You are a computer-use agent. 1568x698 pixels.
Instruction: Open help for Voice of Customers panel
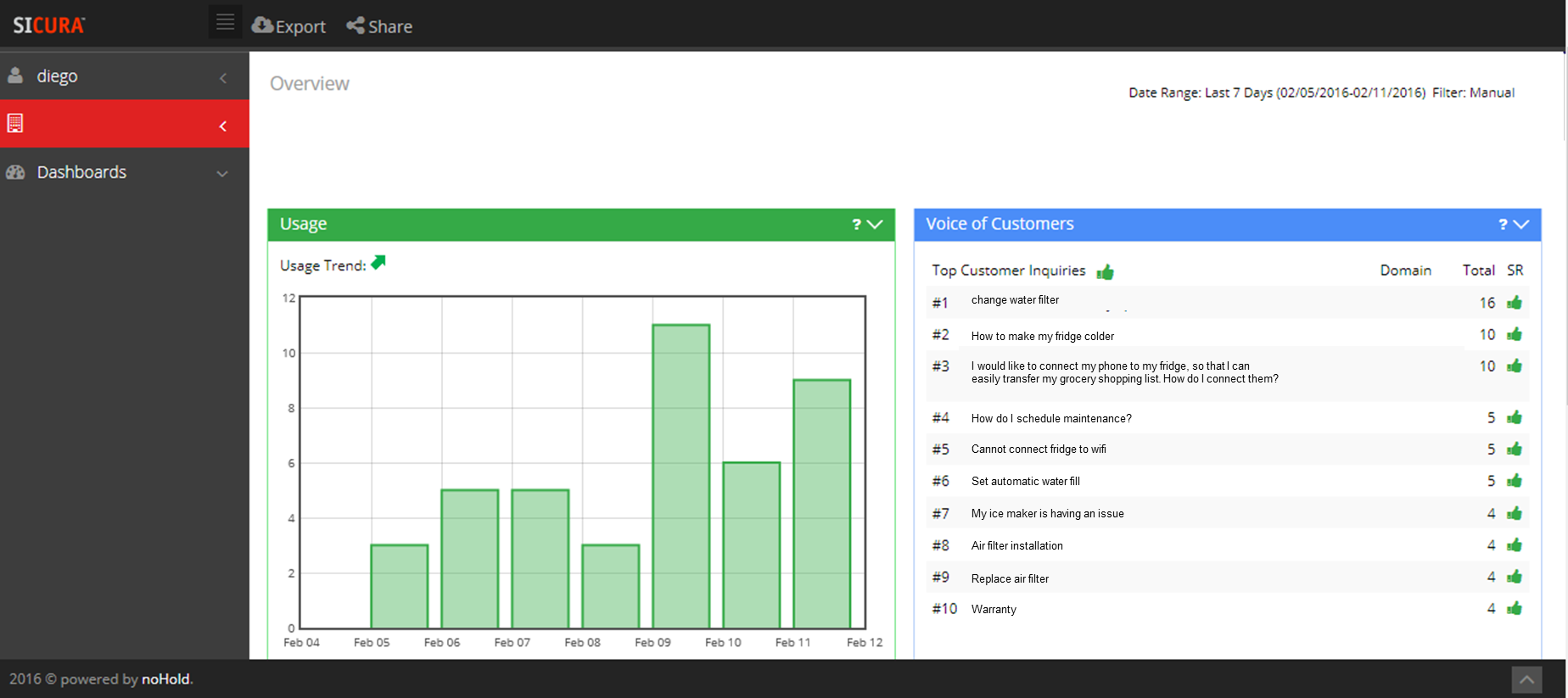coord(1503,225)
